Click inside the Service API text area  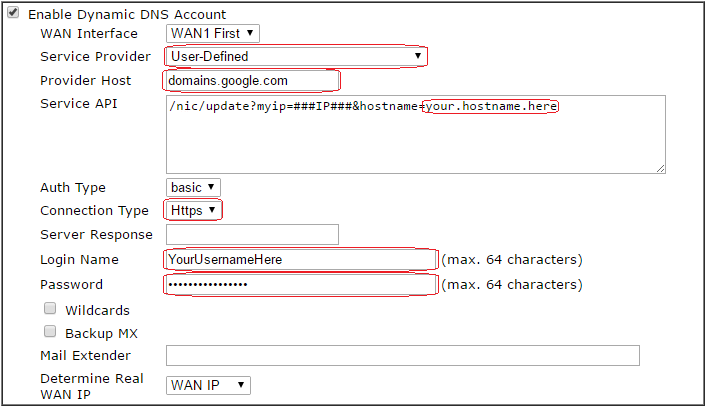[x=416, y=134]
